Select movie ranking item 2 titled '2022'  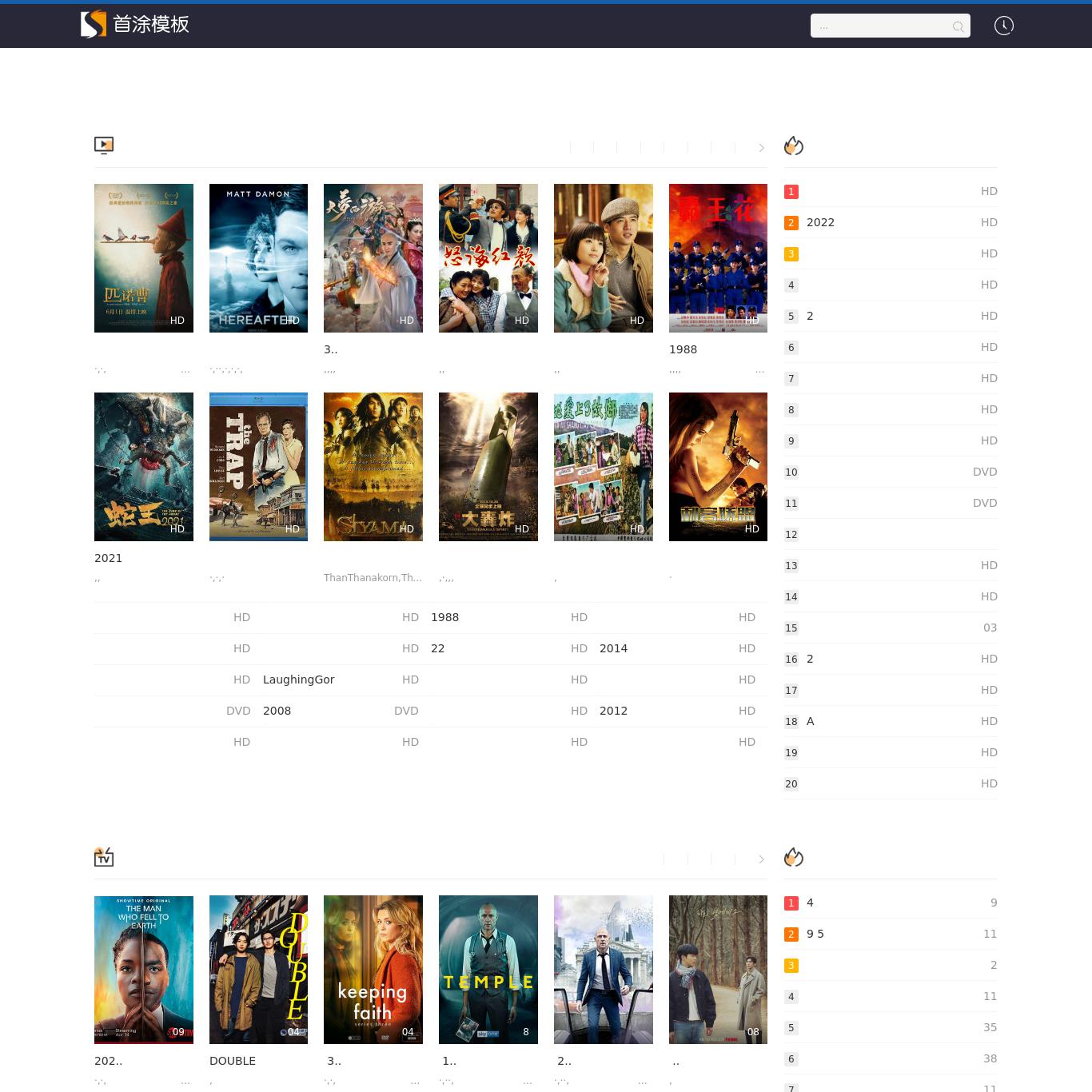tap(891, 222)
